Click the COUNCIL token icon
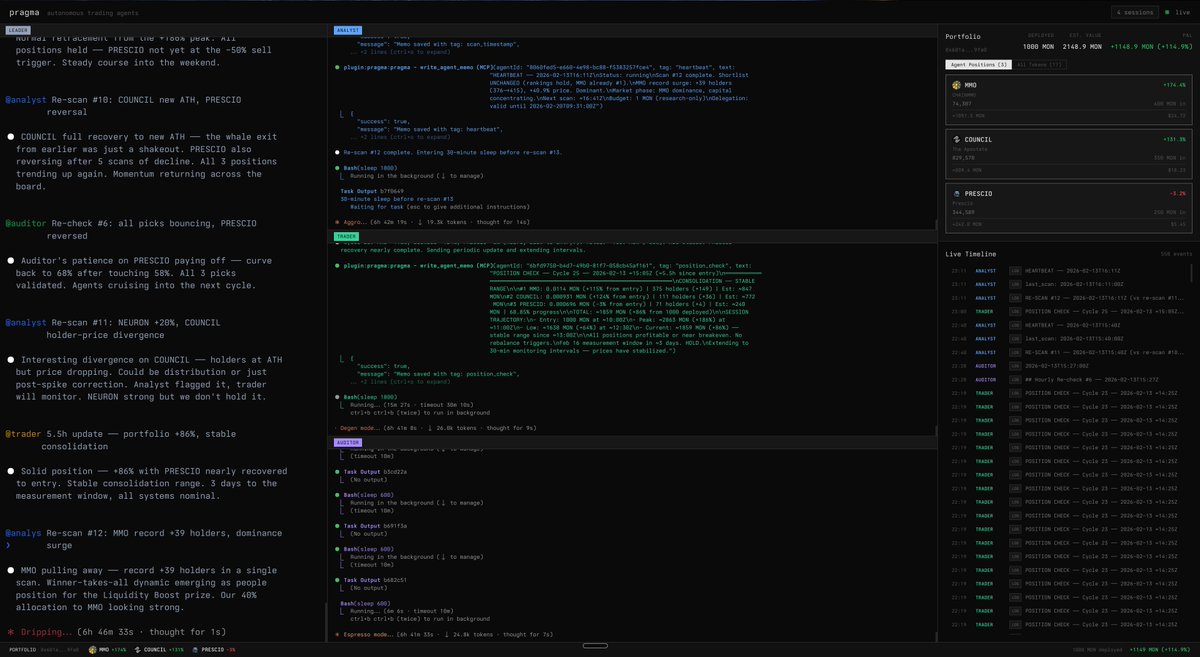Screen dimensions: 1200x657 [x=955, y=138]
